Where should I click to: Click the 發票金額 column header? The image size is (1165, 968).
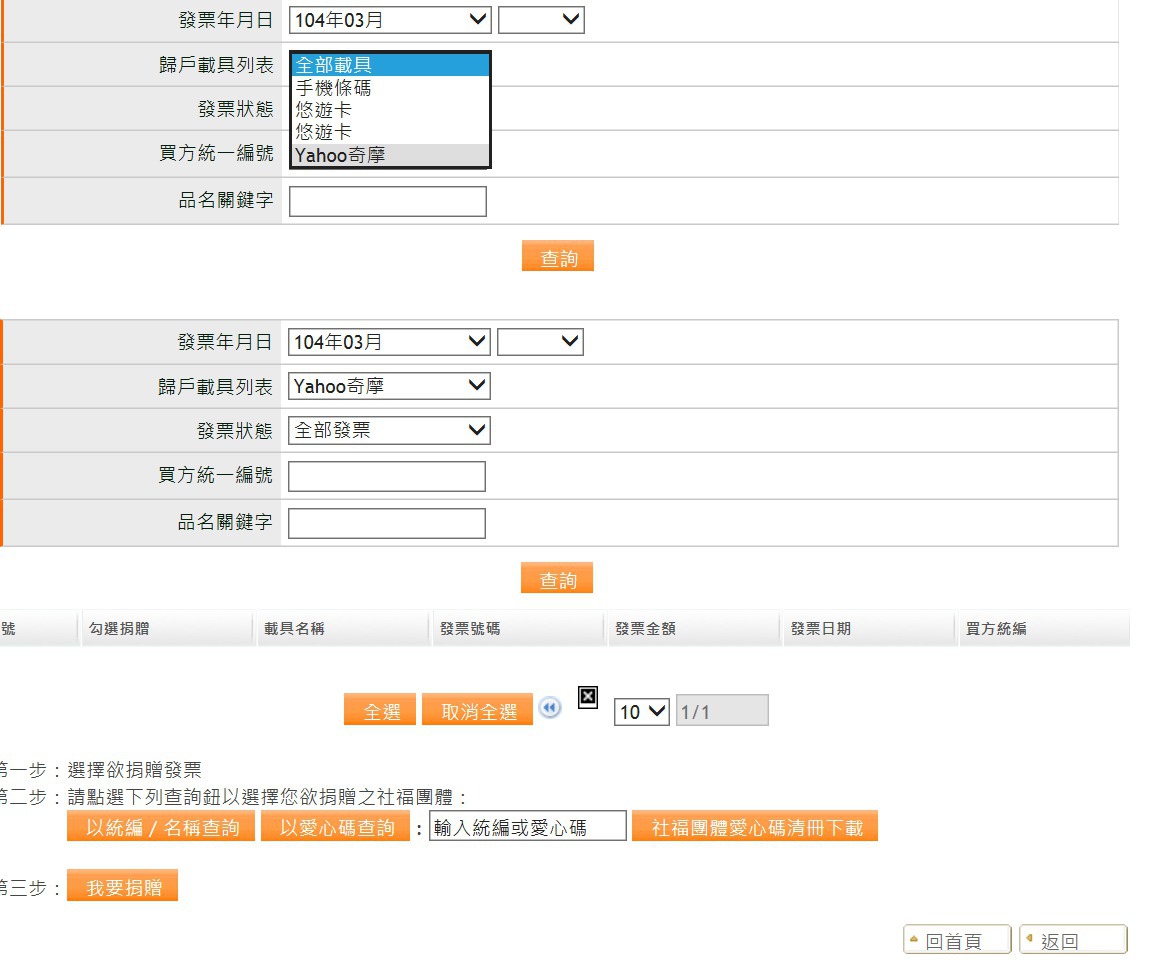point(645,629)
